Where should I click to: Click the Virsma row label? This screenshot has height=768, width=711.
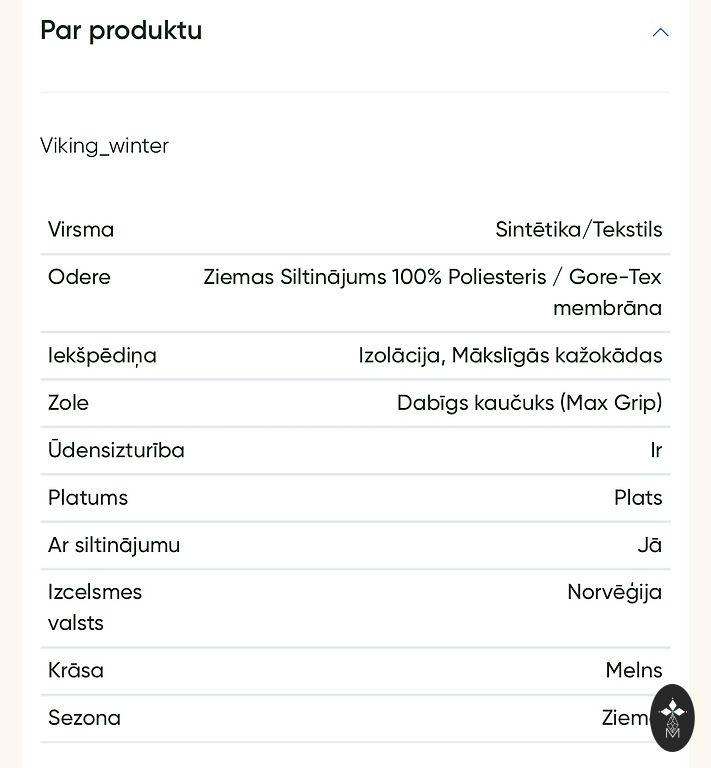click(81, 230)
